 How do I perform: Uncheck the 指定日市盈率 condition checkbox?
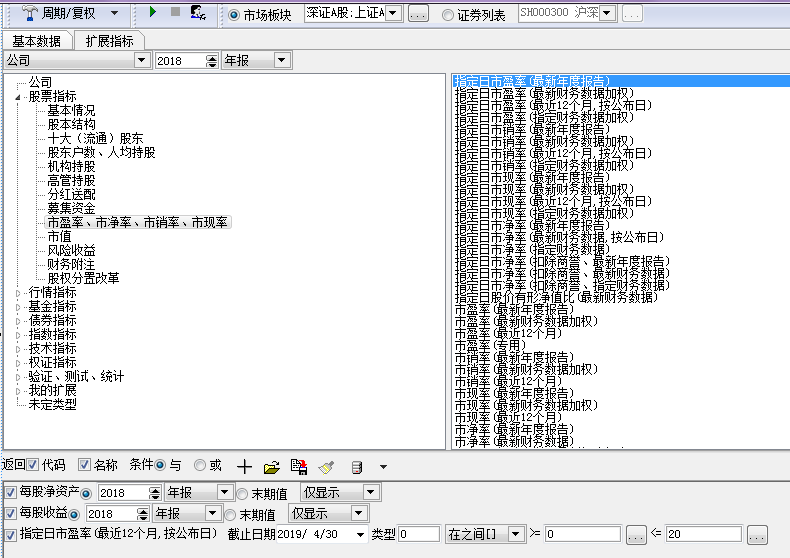[x=11, y=534]
